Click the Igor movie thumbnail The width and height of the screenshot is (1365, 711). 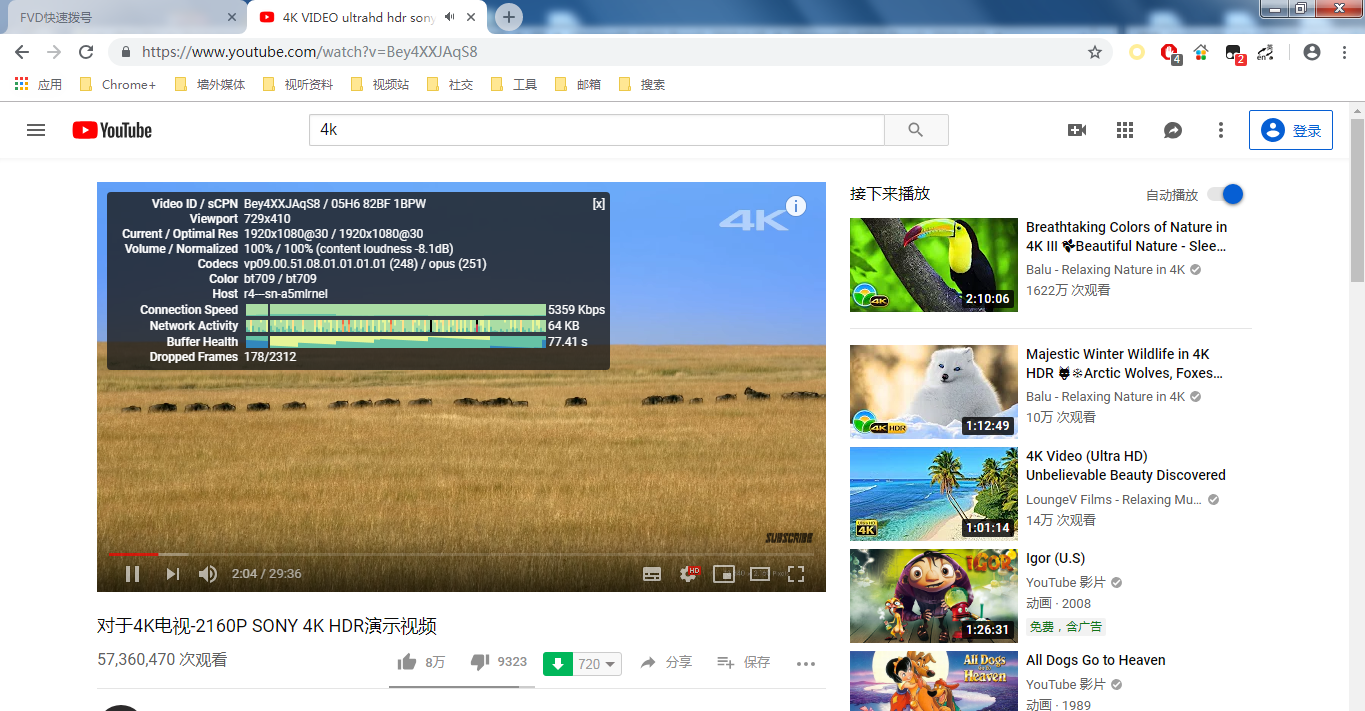coord(934,596)
